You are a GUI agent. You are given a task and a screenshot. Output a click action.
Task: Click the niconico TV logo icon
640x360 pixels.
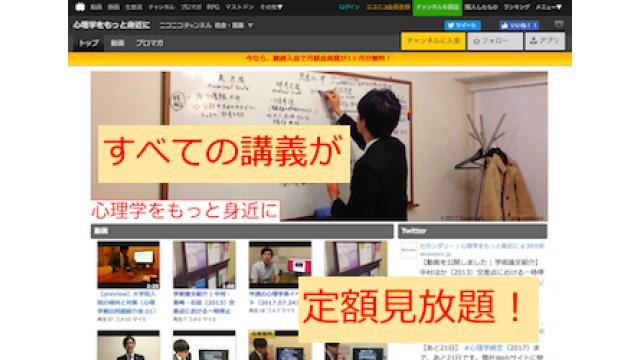pos(80,7)
